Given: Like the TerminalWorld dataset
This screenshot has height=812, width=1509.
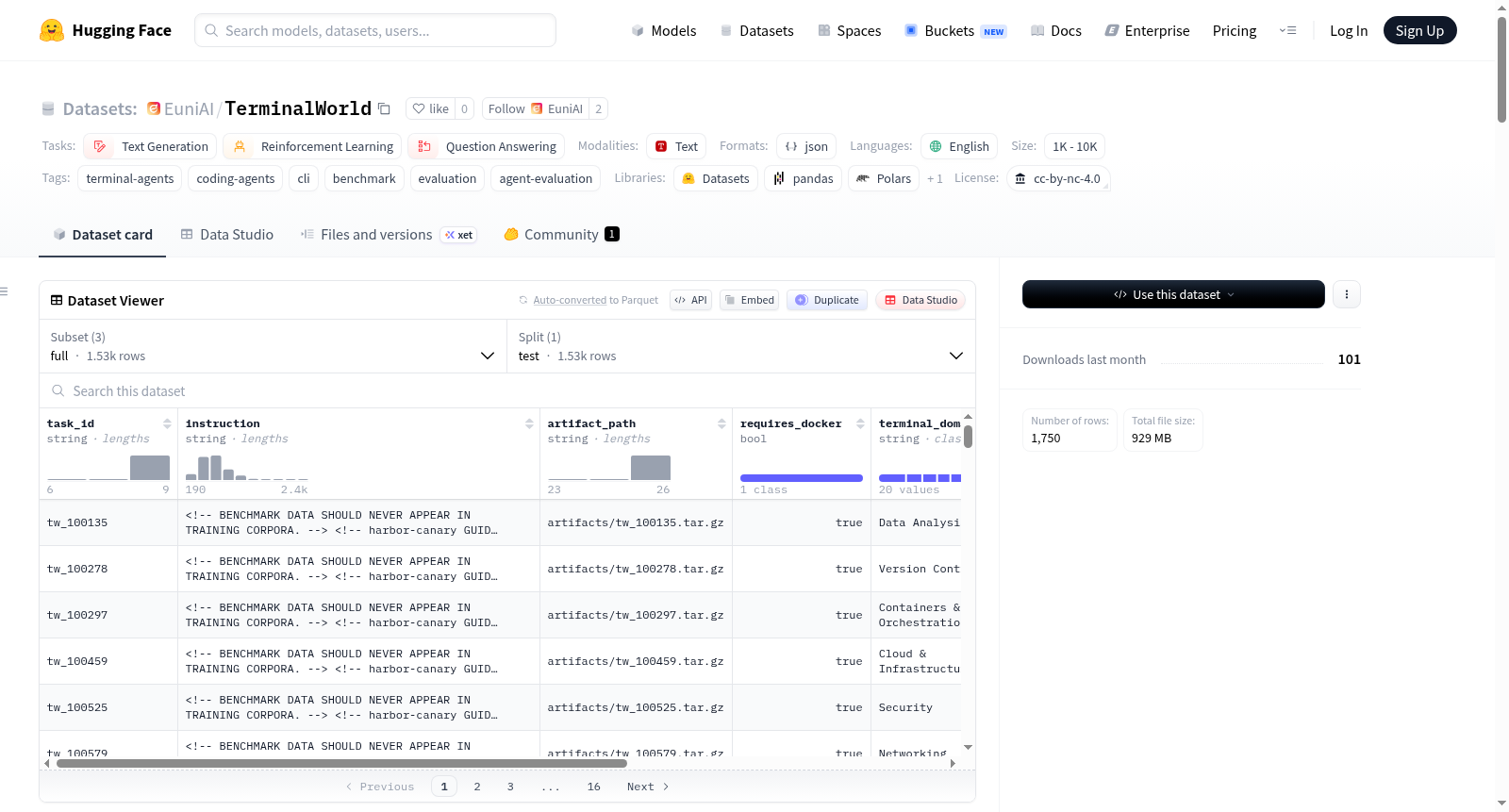Looking at the screenshot, I should pos(431,108).
